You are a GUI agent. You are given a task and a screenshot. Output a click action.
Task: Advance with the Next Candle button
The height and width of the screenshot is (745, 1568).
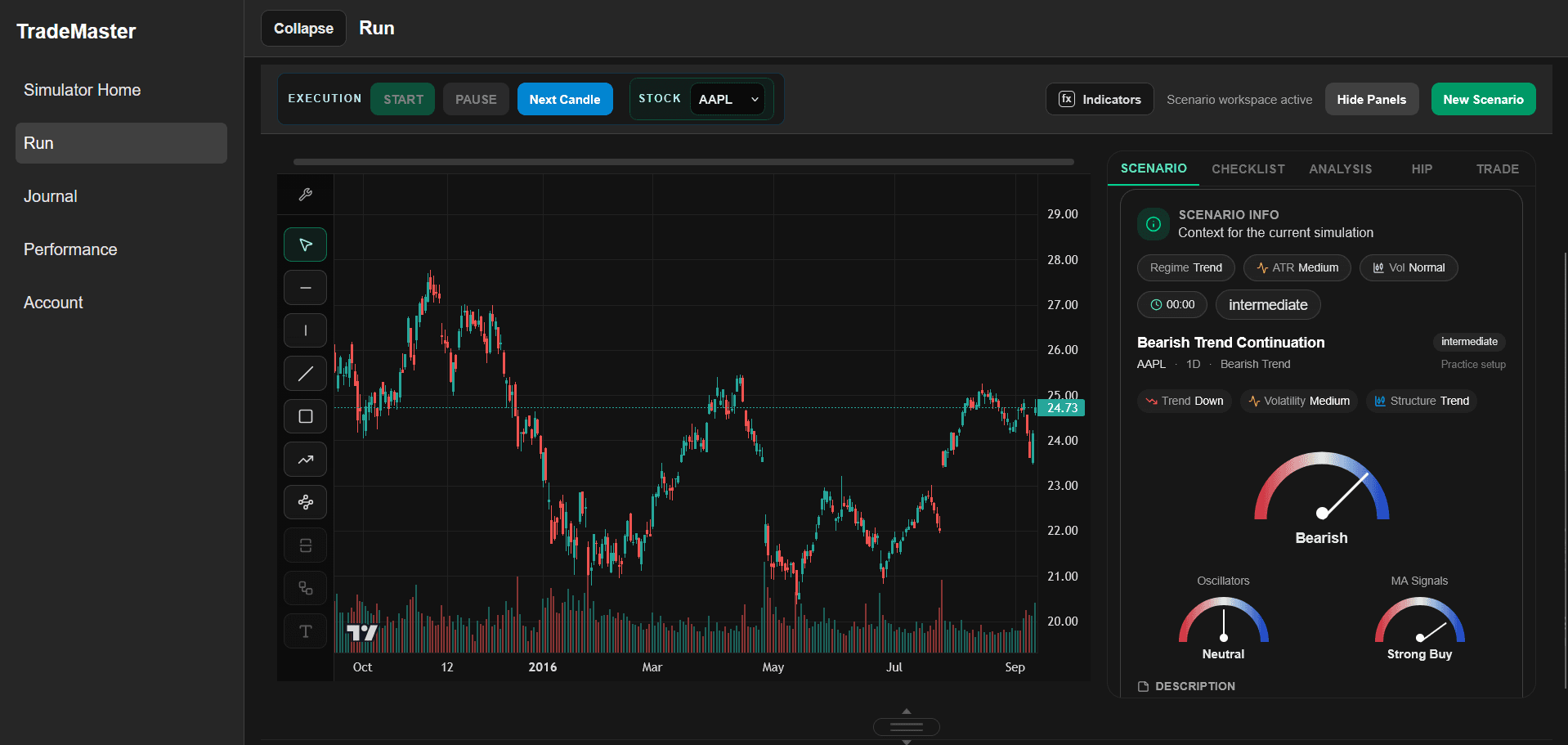(565, 99)
